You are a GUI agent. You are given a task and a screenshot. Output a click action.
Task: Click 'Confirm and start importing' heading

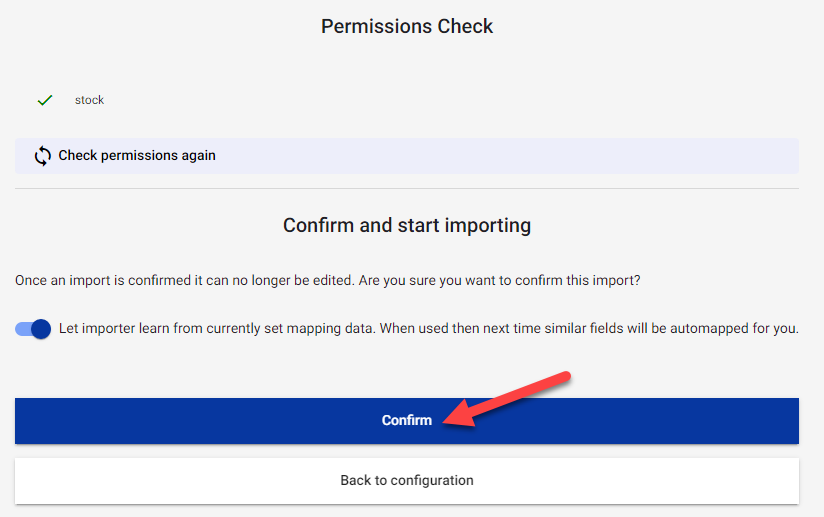407,225
